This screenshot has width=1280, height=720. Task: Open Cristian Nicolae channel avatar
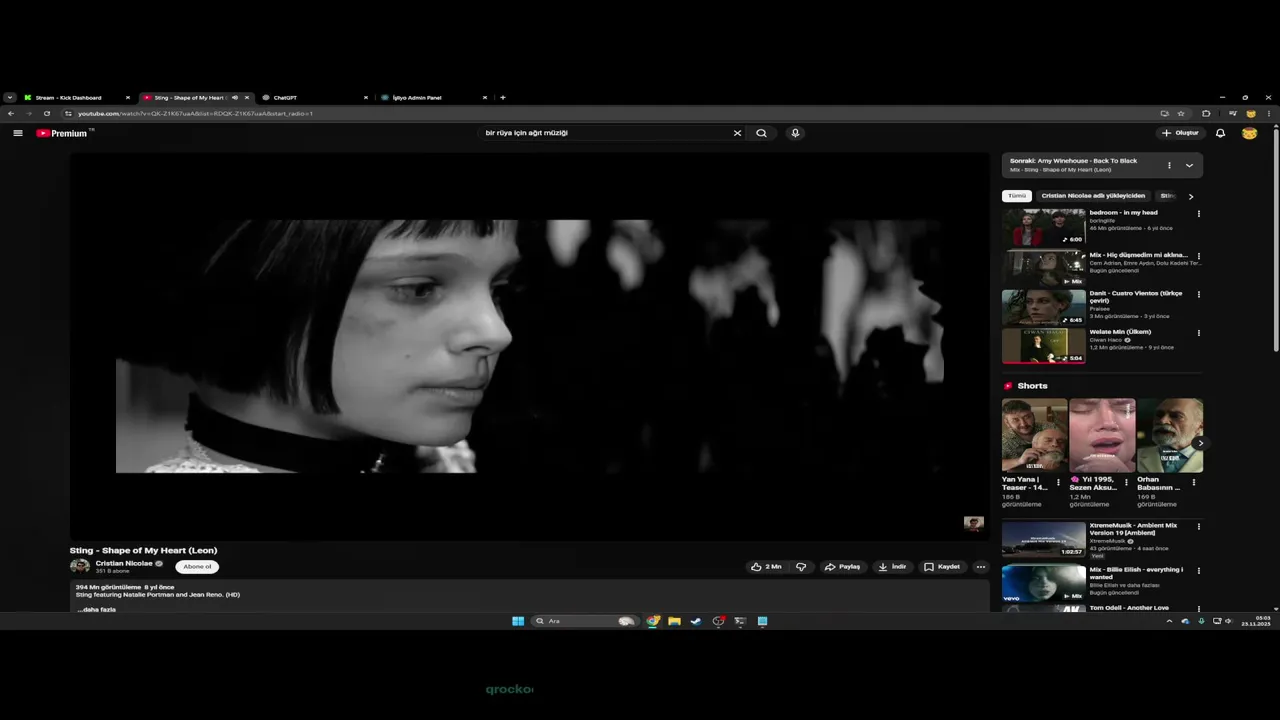[x=80, y=566]
